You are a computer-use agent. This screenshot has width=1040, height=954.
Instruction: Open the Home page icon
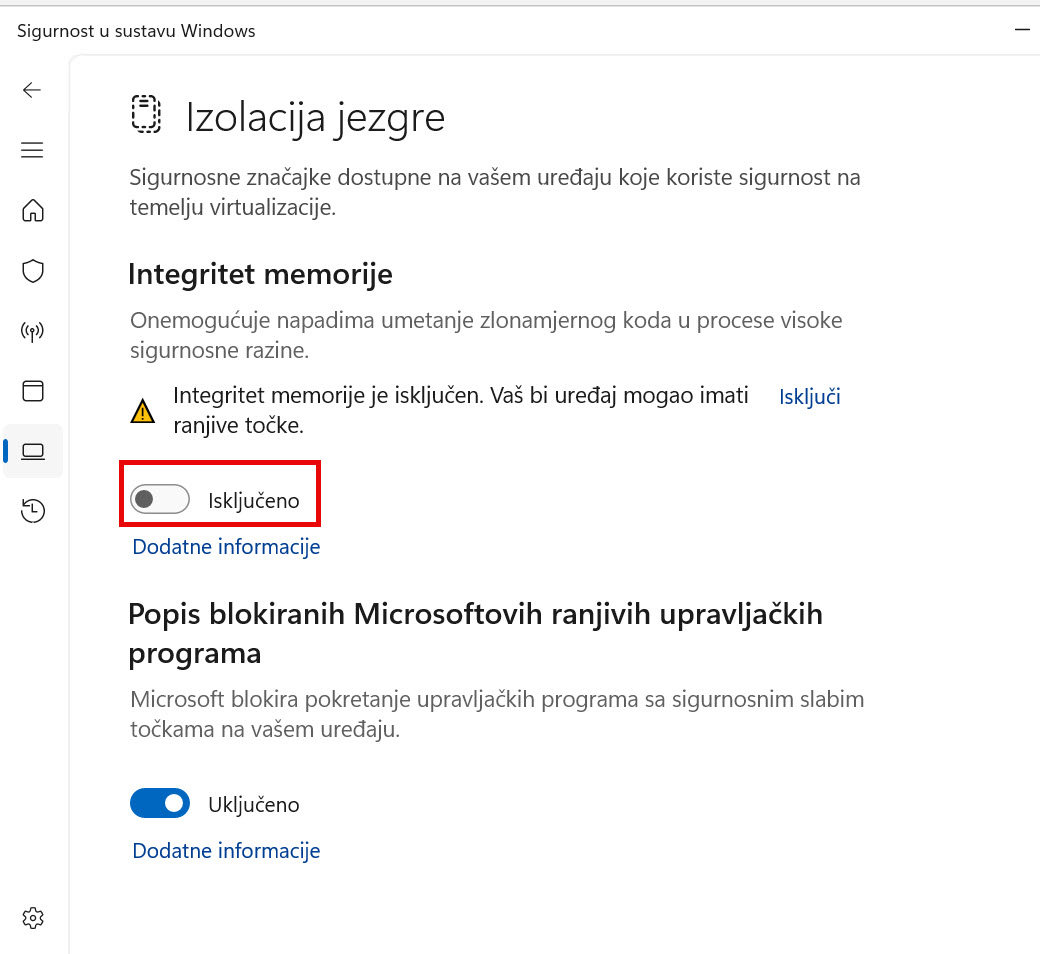click(x=32, y=210)
